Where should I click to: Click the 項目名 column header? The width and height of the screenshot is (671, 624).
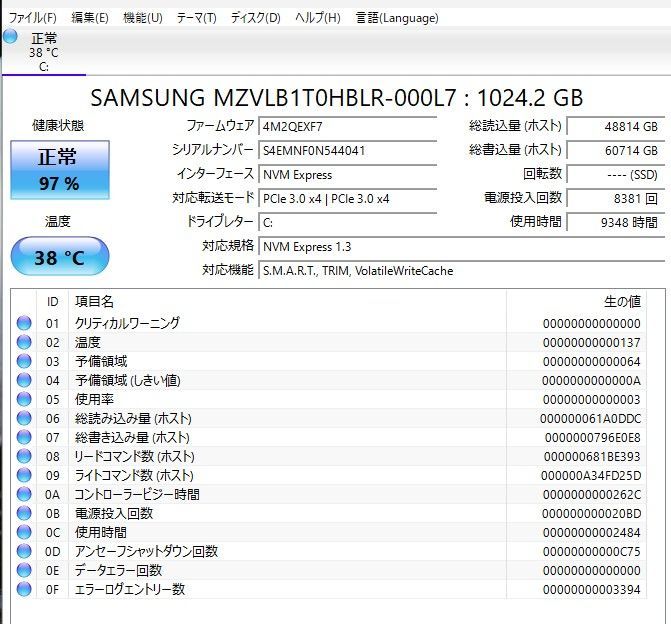point(95,301)
